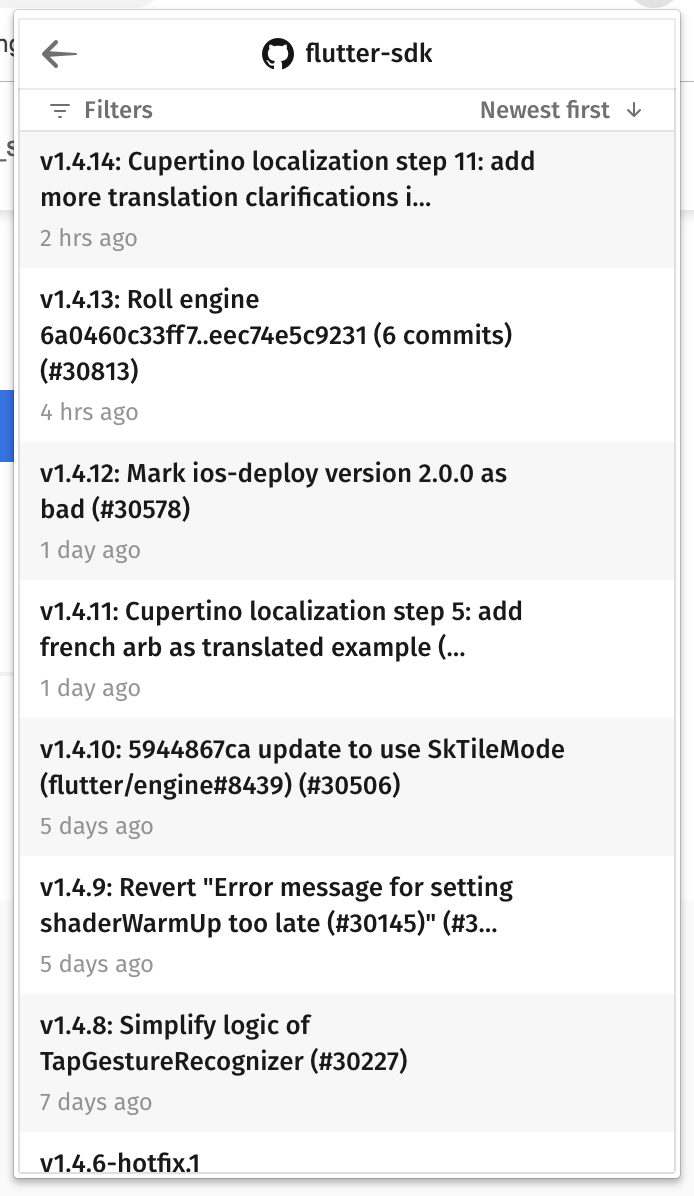
Task: Click the '2 hrs ago' timestamp
Action: coord(88,238)
